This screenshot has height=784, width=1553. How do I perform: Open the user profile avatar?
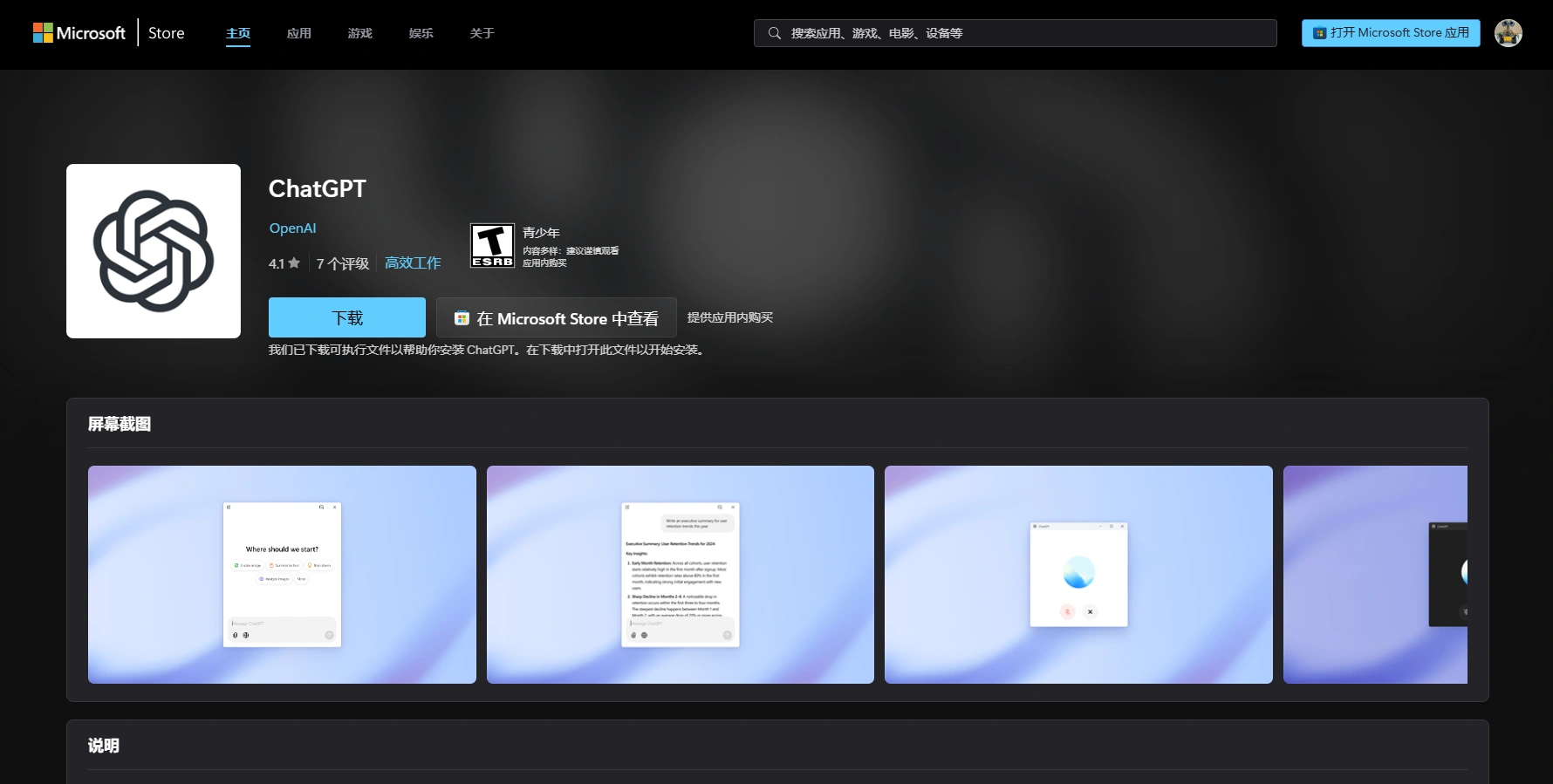point(1509,33)
